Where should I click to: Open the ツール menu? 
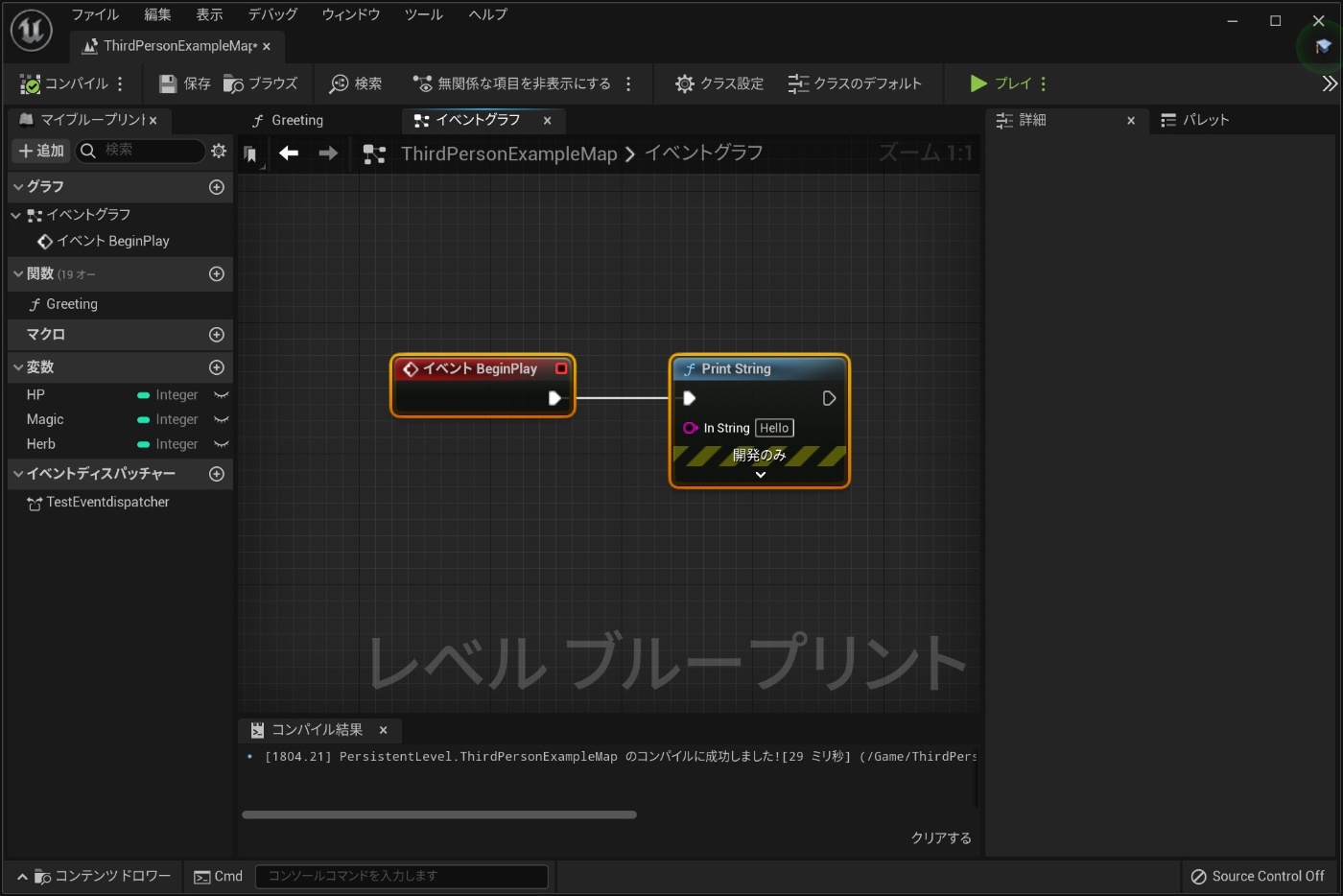point(422,14)
